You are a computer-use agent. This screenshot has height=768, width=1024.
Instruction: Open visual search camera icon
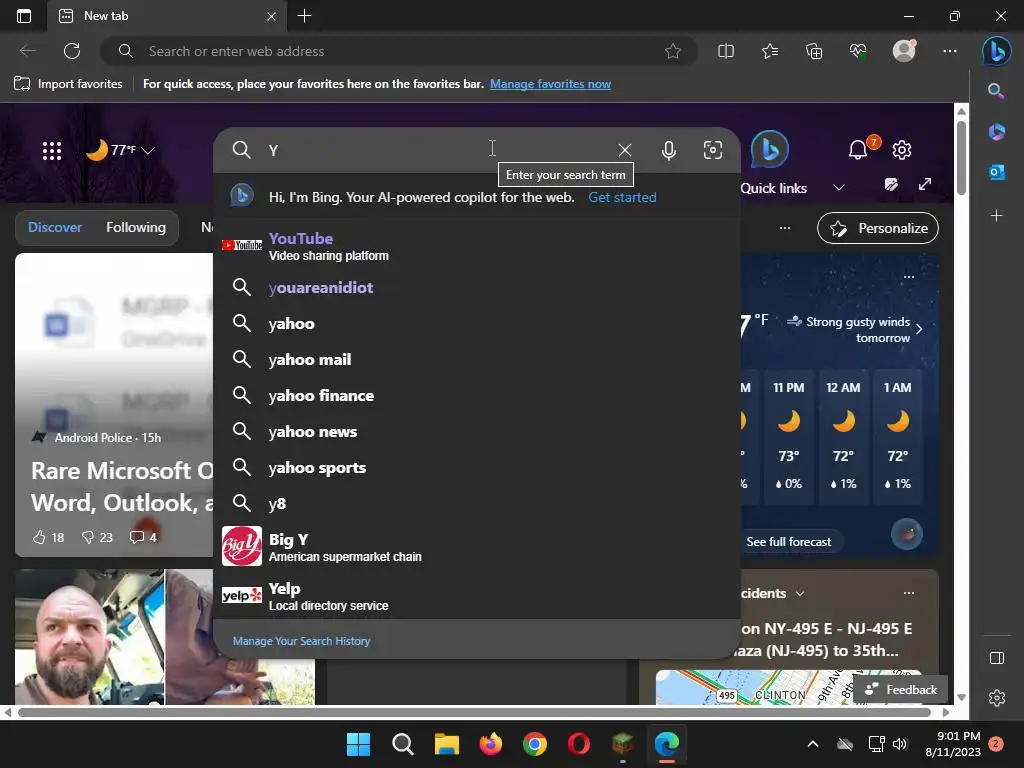tap(712, 150)
